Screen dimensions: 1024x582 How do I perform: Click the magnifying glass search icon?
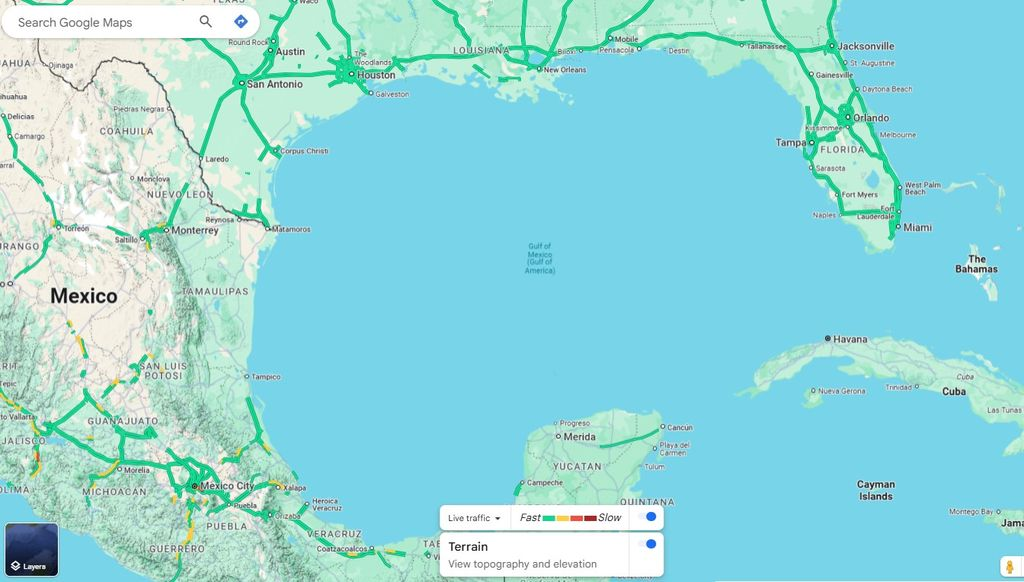[x=206, y=22]
